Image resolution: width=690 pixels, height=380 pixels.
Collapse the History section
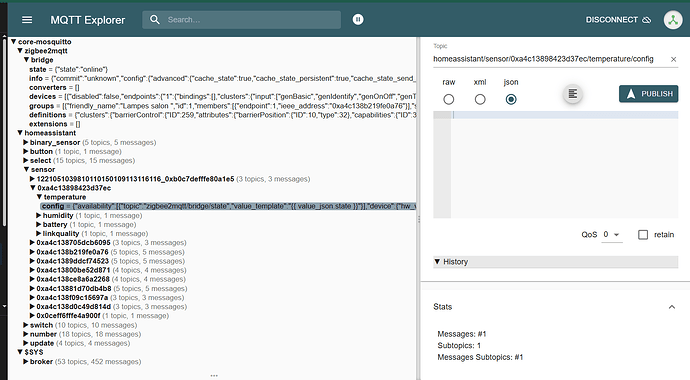tap(555, 262)
